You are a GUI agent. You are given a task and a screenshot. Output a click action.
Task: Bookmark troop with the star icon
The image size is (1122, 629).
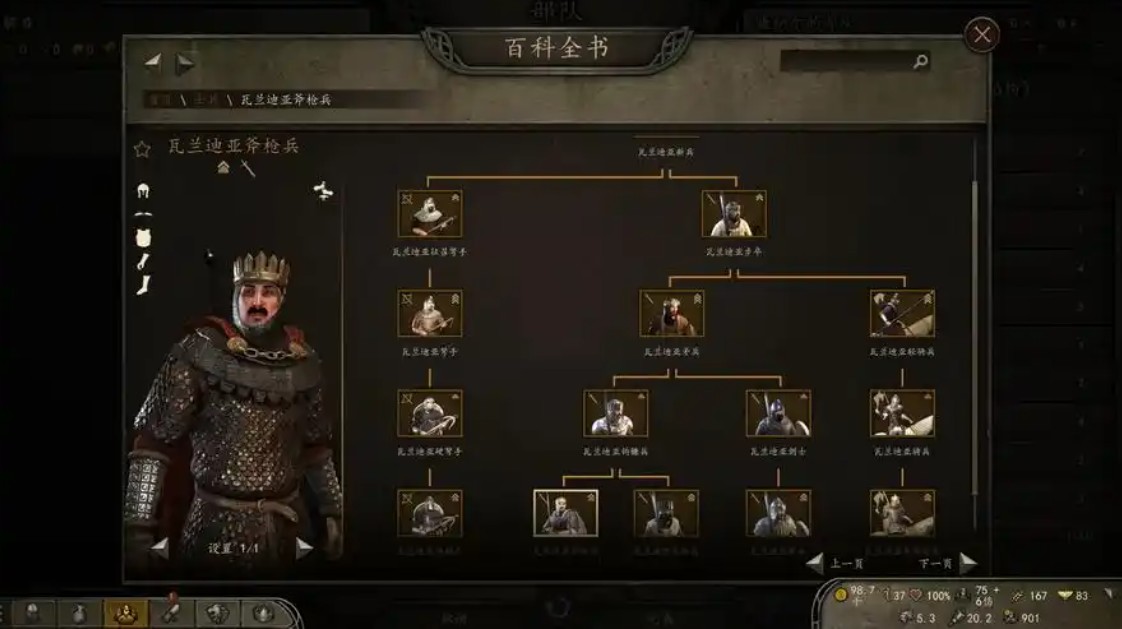click(x=142, y=149)
